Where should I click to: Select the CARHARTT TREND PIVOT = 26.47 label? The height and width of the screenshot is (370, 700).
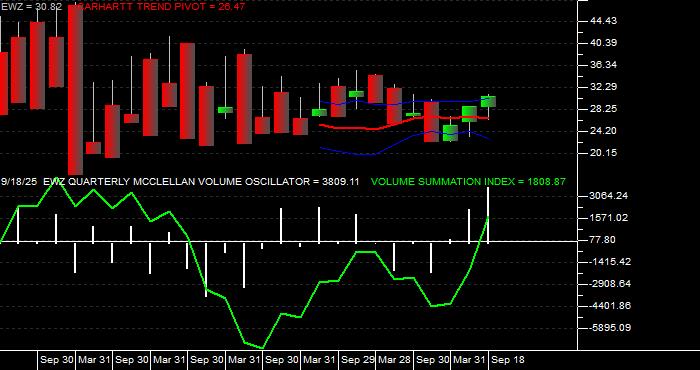(x=160, y=6)
